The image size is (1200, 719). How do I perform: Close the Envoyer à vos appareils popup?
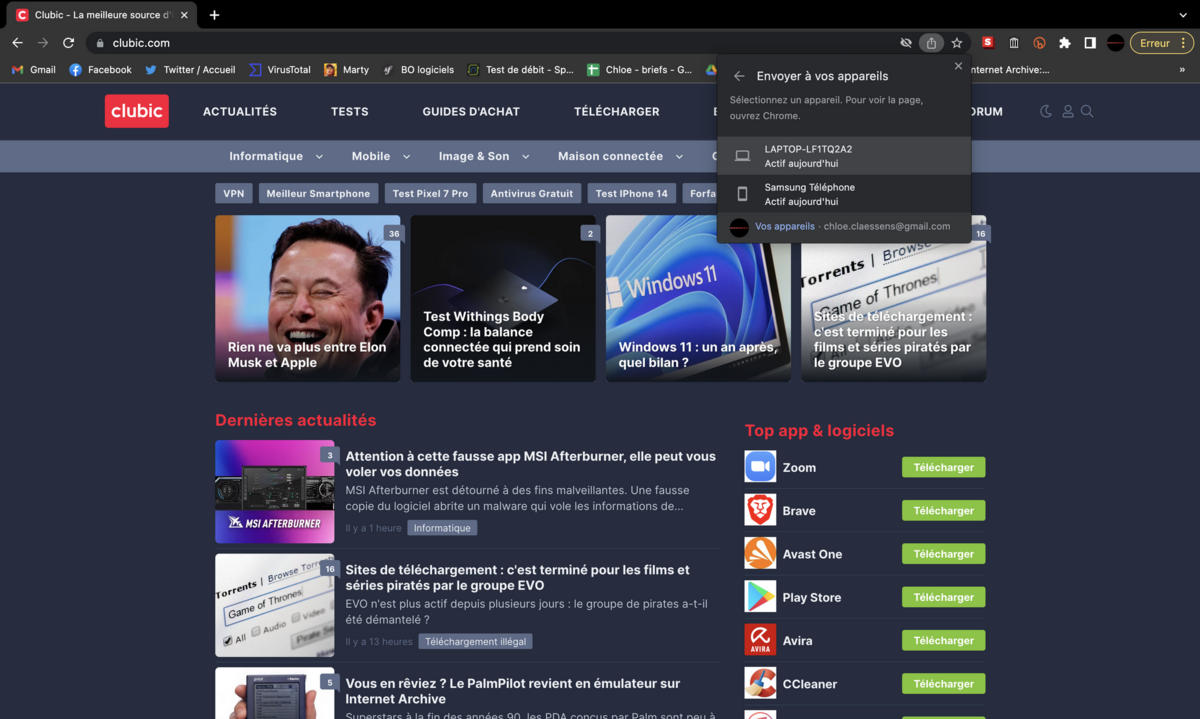958,66
